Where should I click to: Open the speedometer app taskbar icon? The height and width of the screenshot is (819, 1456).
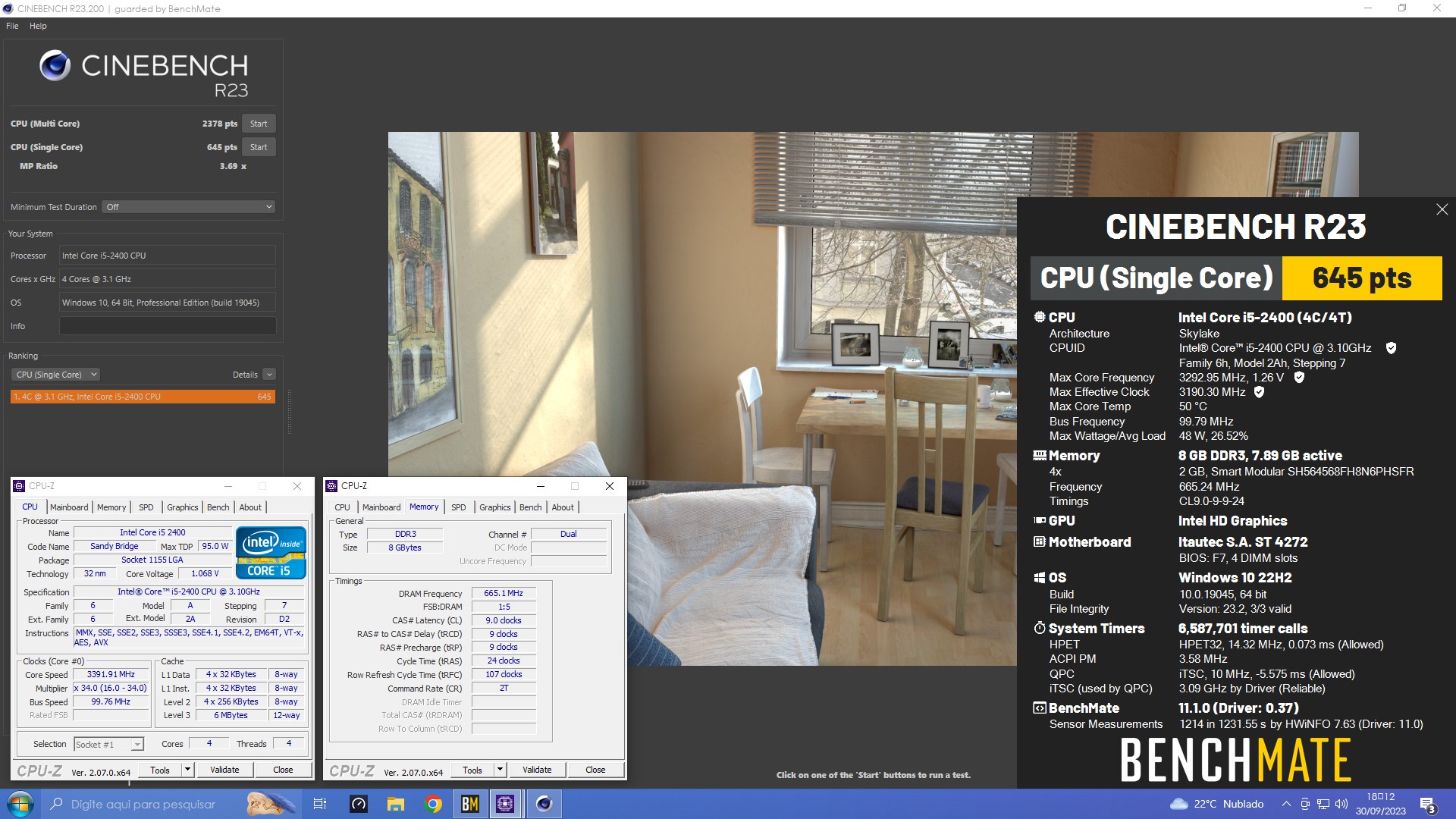359,804
